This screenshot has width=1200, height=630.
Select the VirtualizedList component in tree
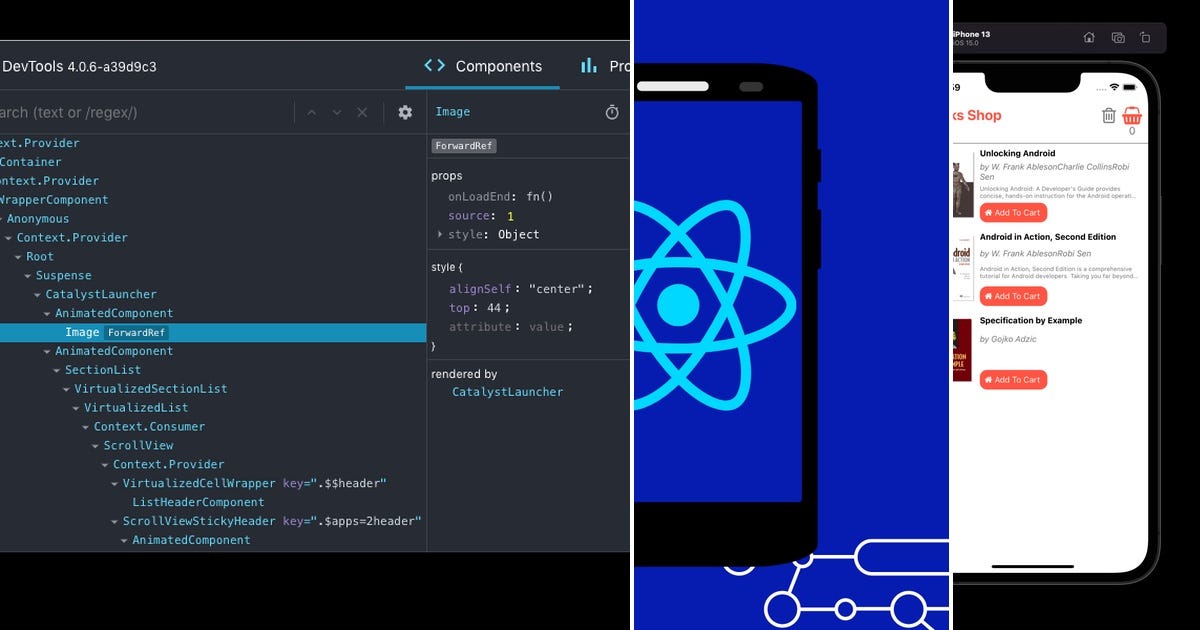(137, 407)
